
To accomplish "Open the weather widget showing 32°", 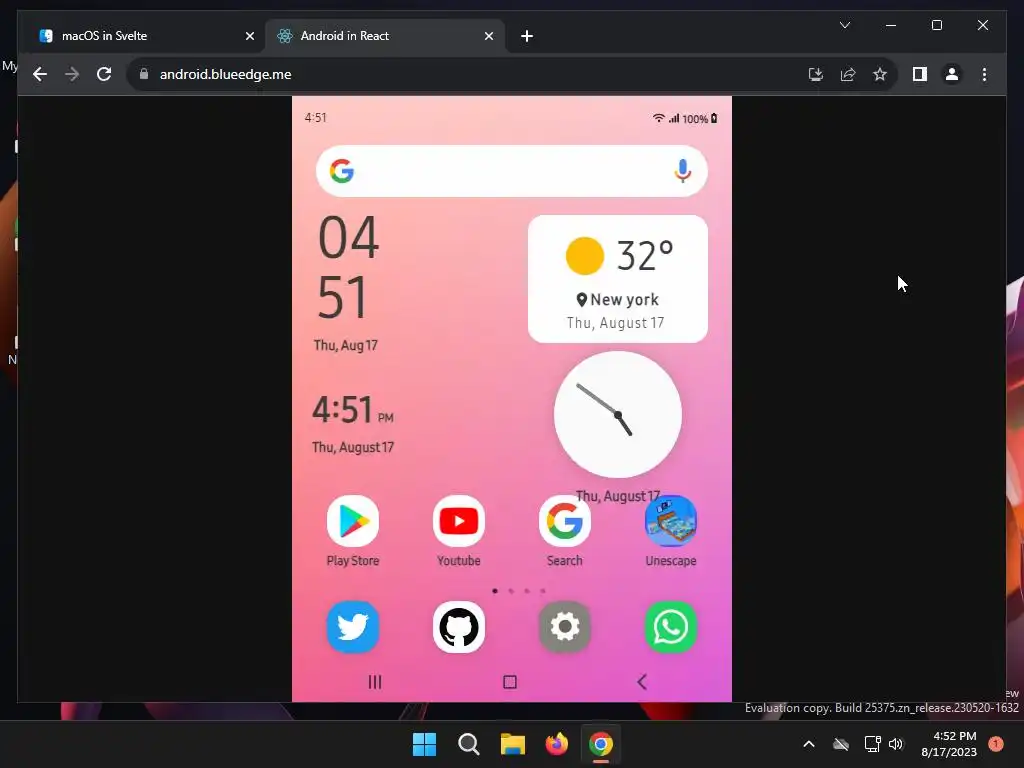I will pos(618,279).
